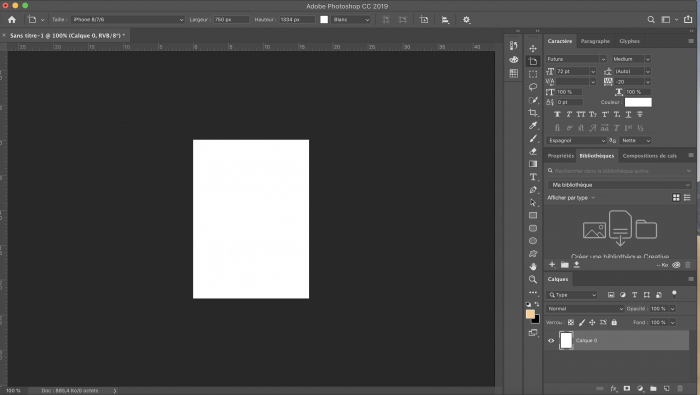Select the Sans titre-1 document tab
The width and height of the screenshot is (700, 395).
(x=67, y=35)
